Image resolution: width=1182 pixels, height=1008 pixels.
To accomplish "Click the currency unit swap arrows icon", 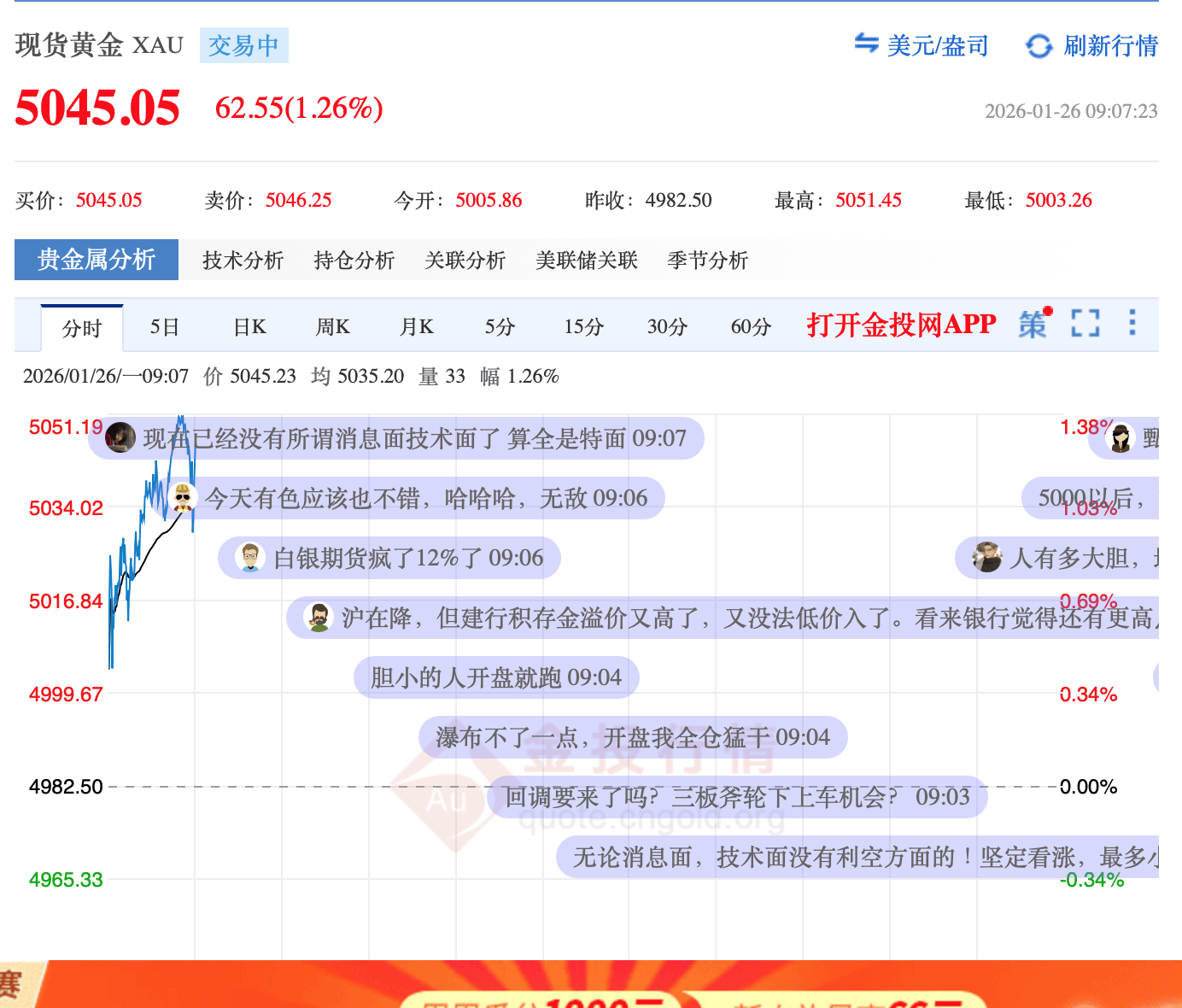I will coord(866,44).
